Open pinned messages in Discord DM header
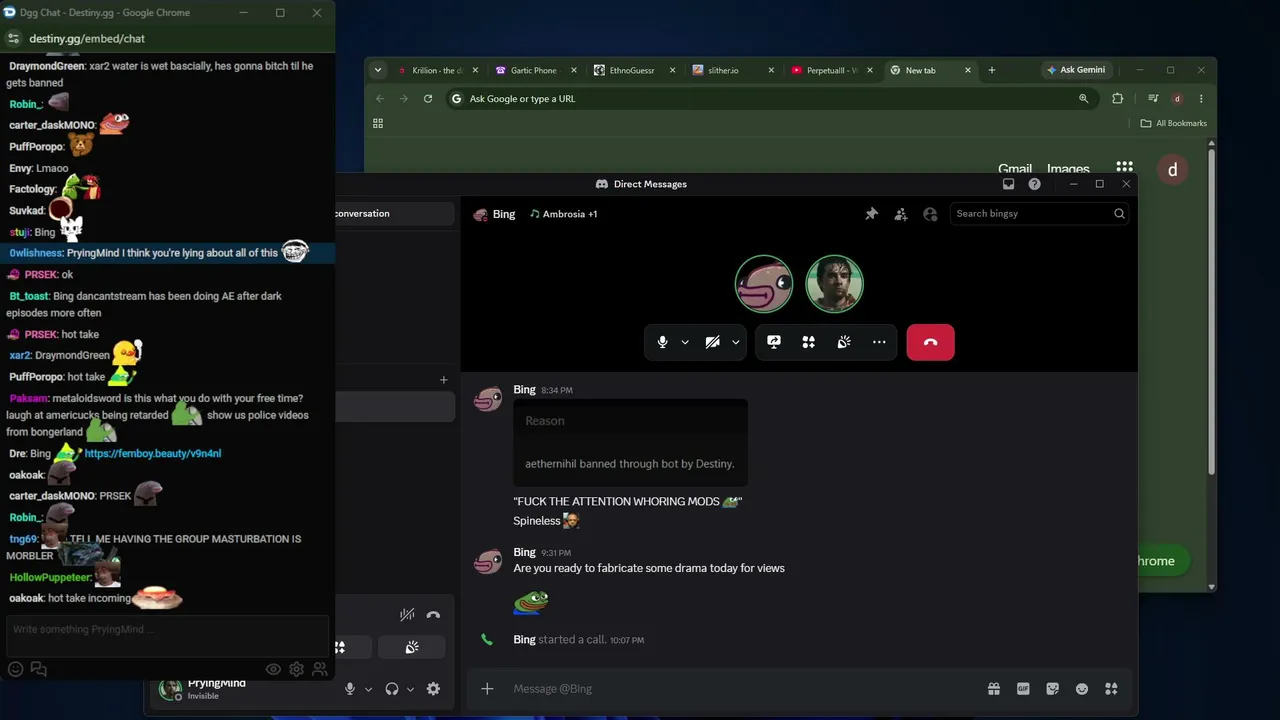 (x=871, y=214)
